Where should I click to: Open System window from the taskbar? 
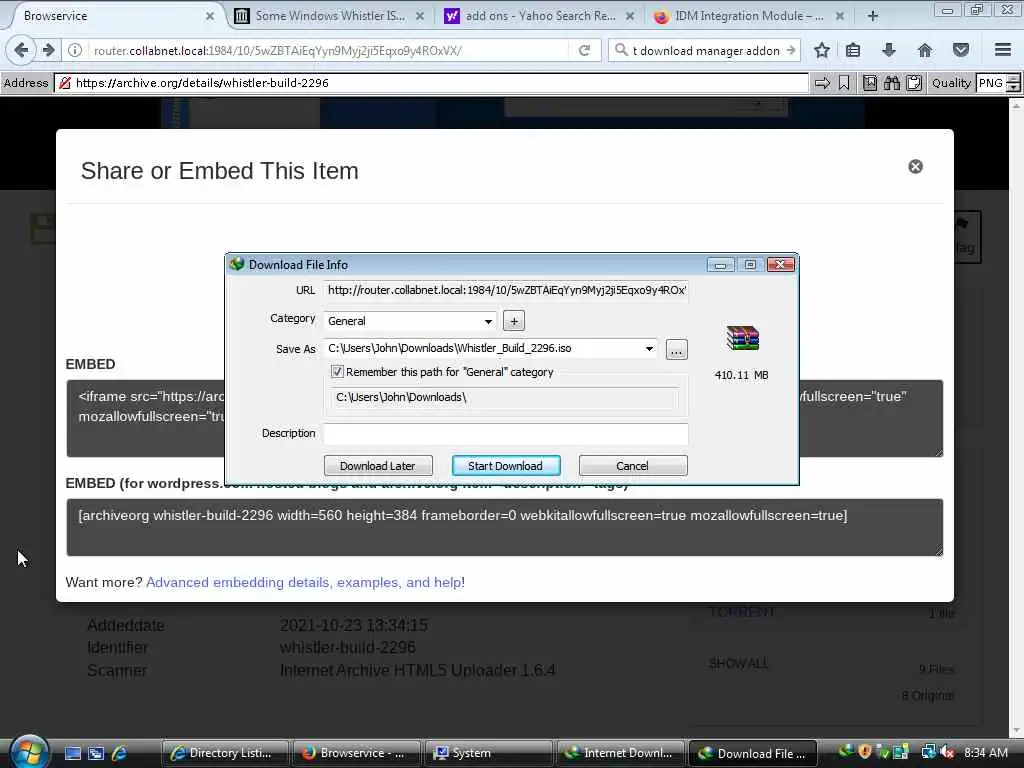(488, 753)
